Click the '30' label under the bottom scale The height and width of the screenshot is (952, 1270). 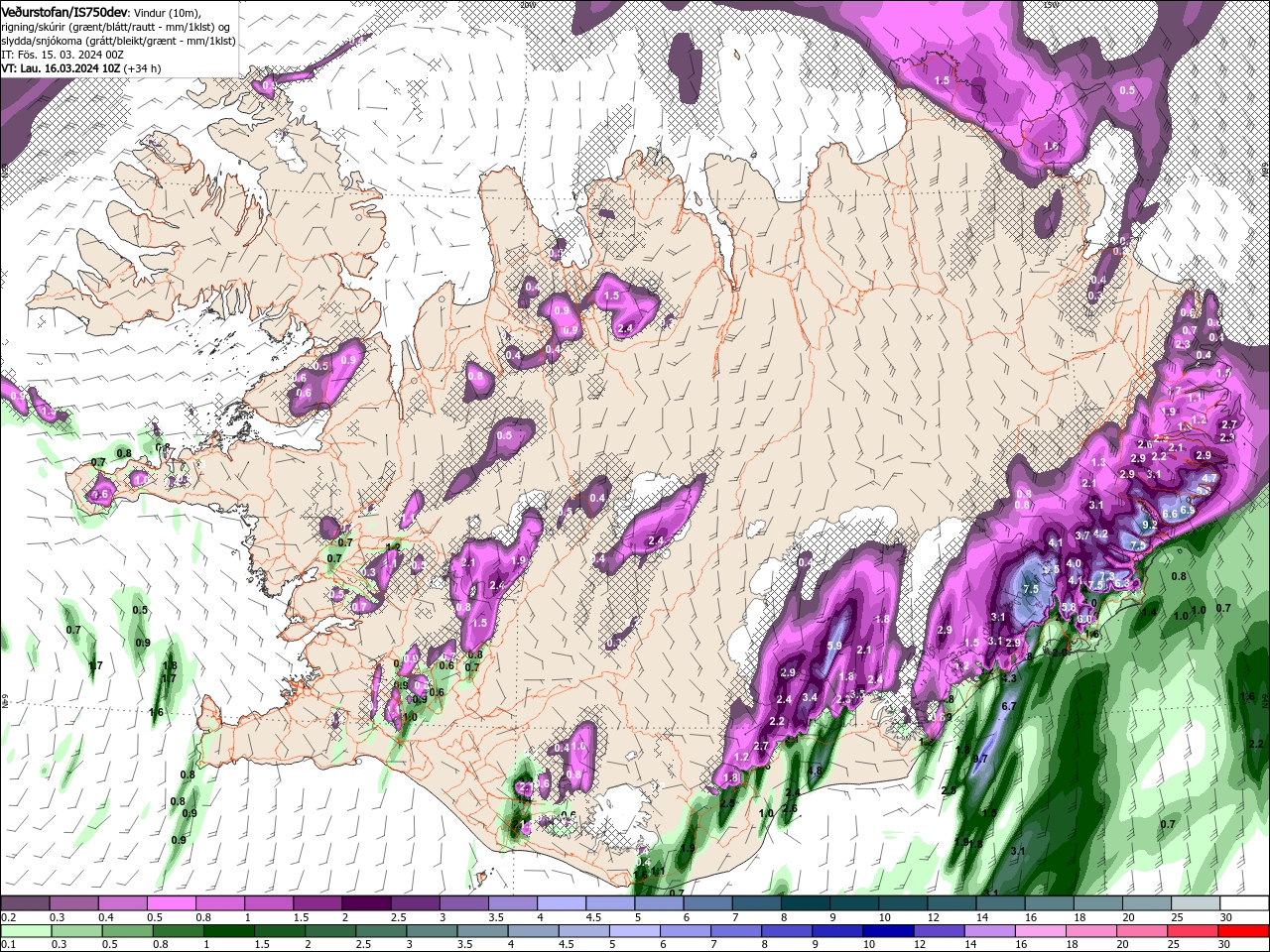(x=1224, y=945)
